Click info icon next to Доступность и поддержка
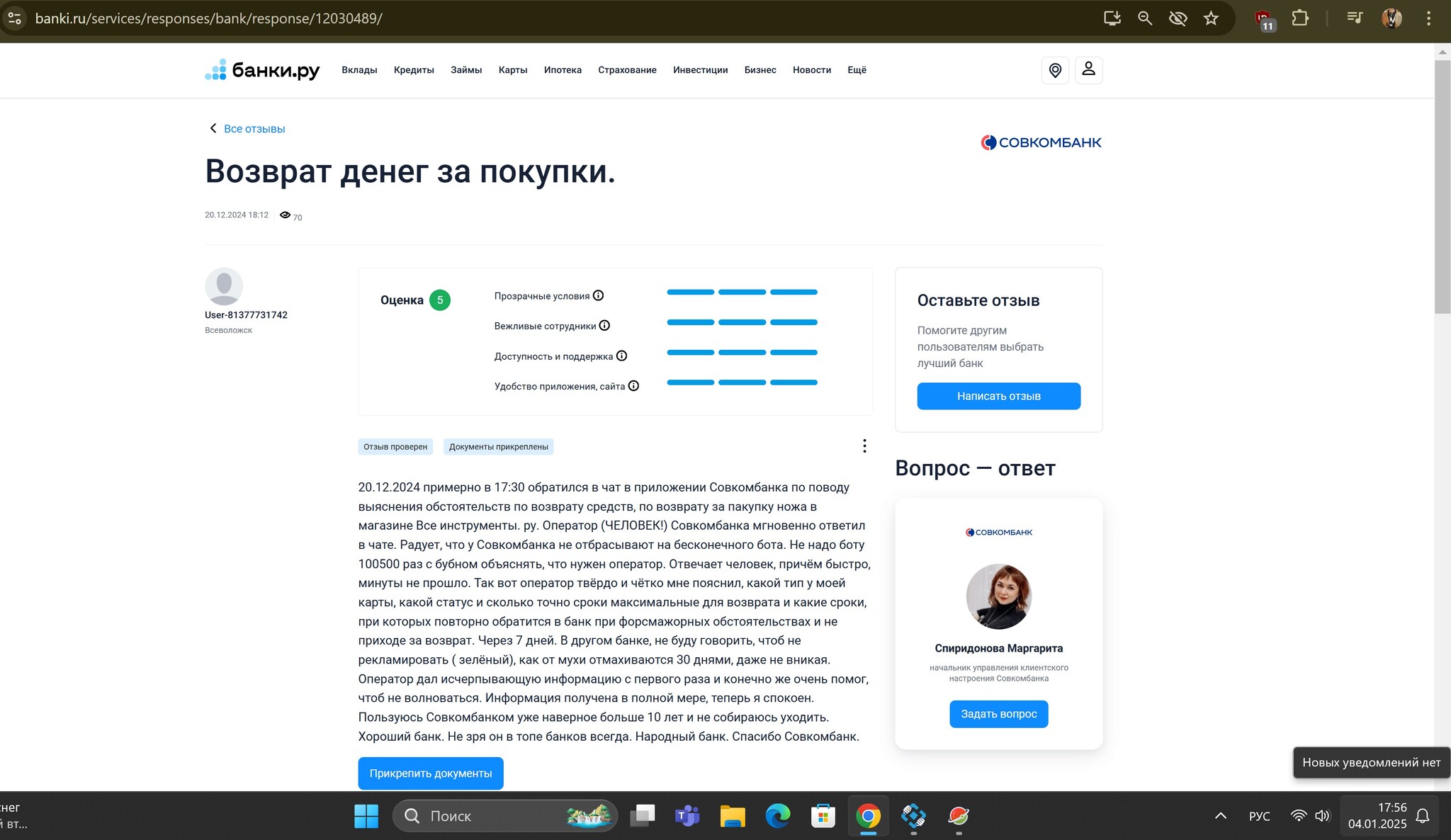 pos(621,356)
